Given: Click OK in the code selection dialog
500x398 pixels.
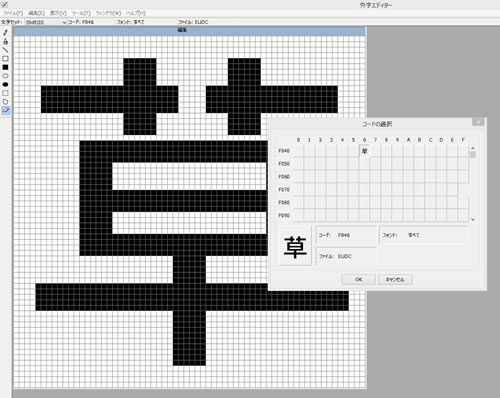Looking at the screenshot, I should click(x=359, y=279).
